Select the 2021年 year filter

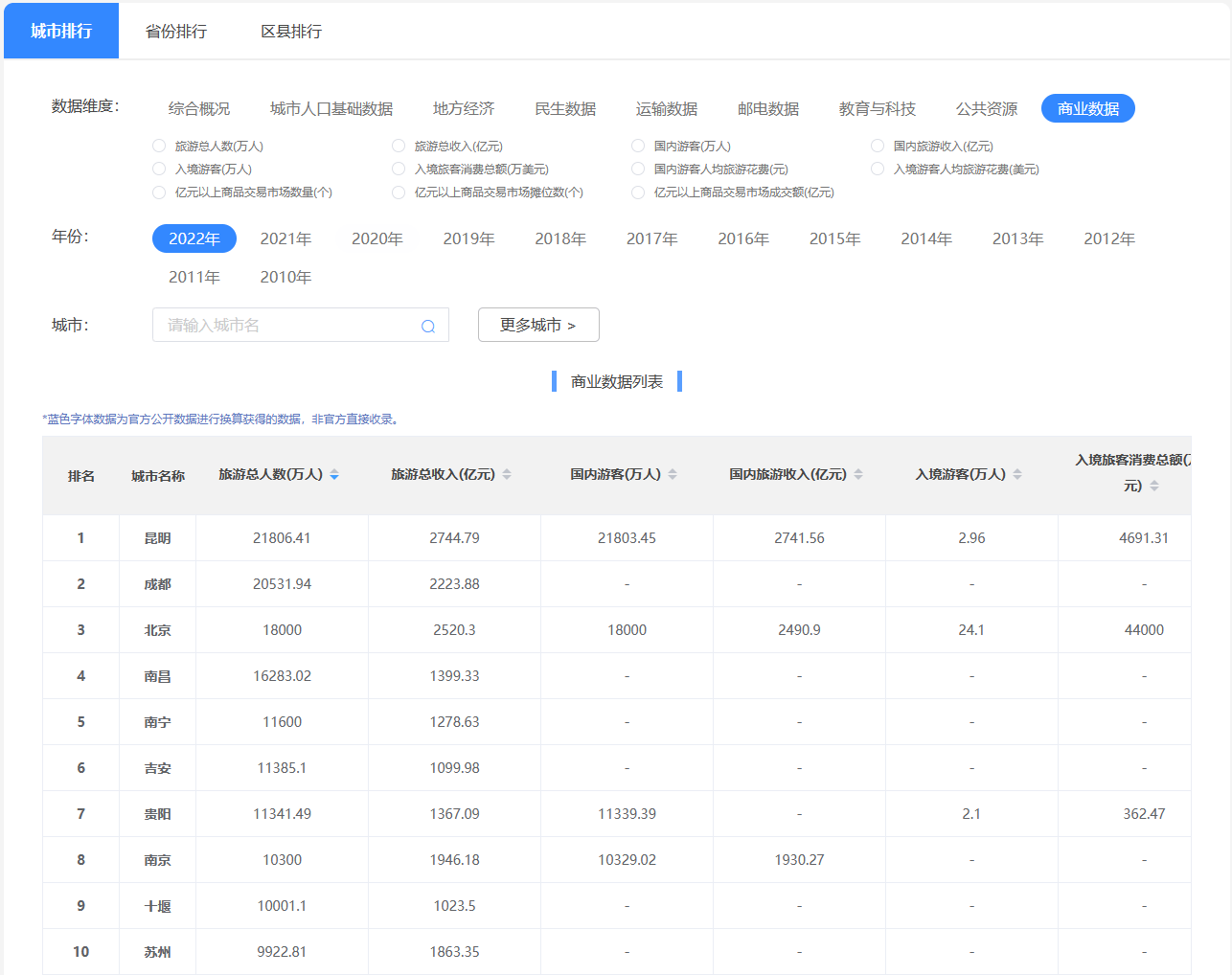(285, 238)
